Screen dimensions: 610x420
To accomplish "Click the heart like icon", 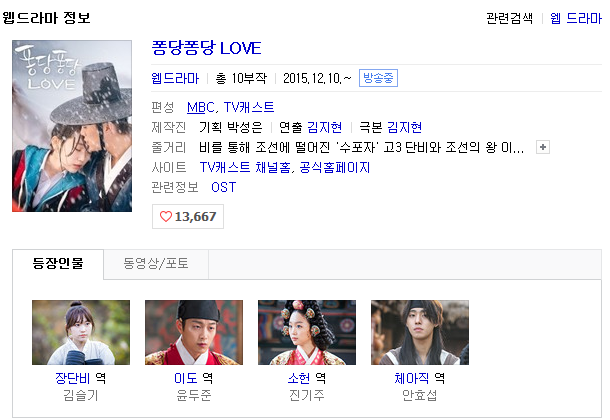I will pos(166,217).
